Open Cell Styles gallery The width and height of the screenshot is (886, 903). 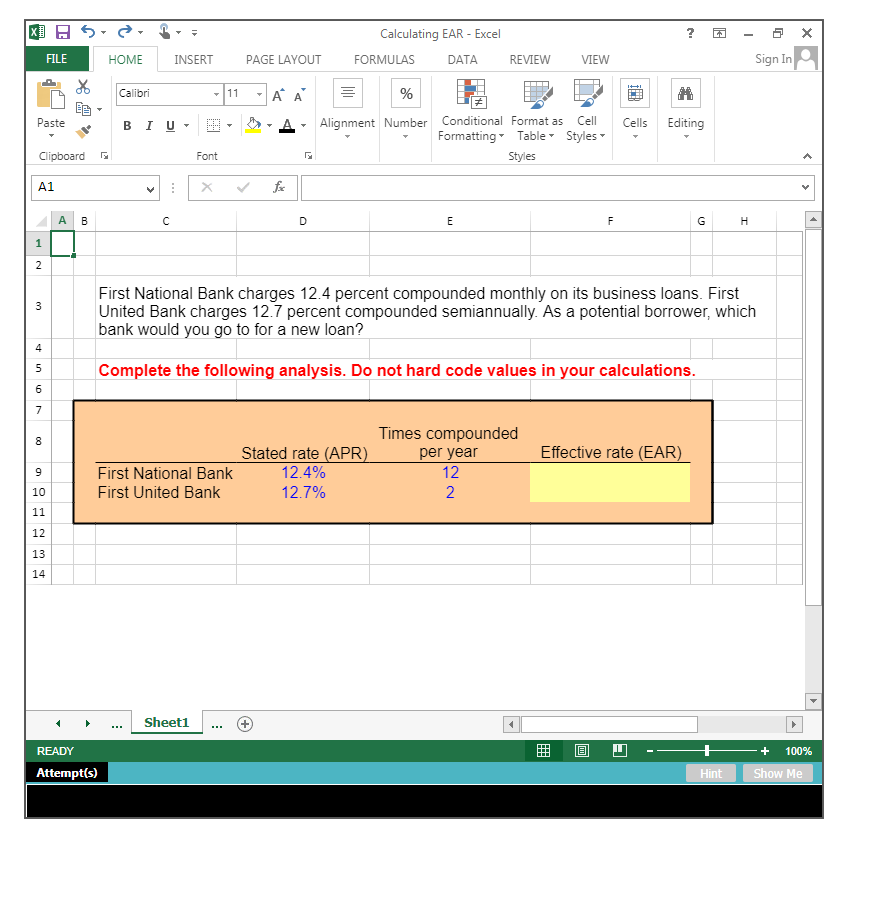coord(587,112)
